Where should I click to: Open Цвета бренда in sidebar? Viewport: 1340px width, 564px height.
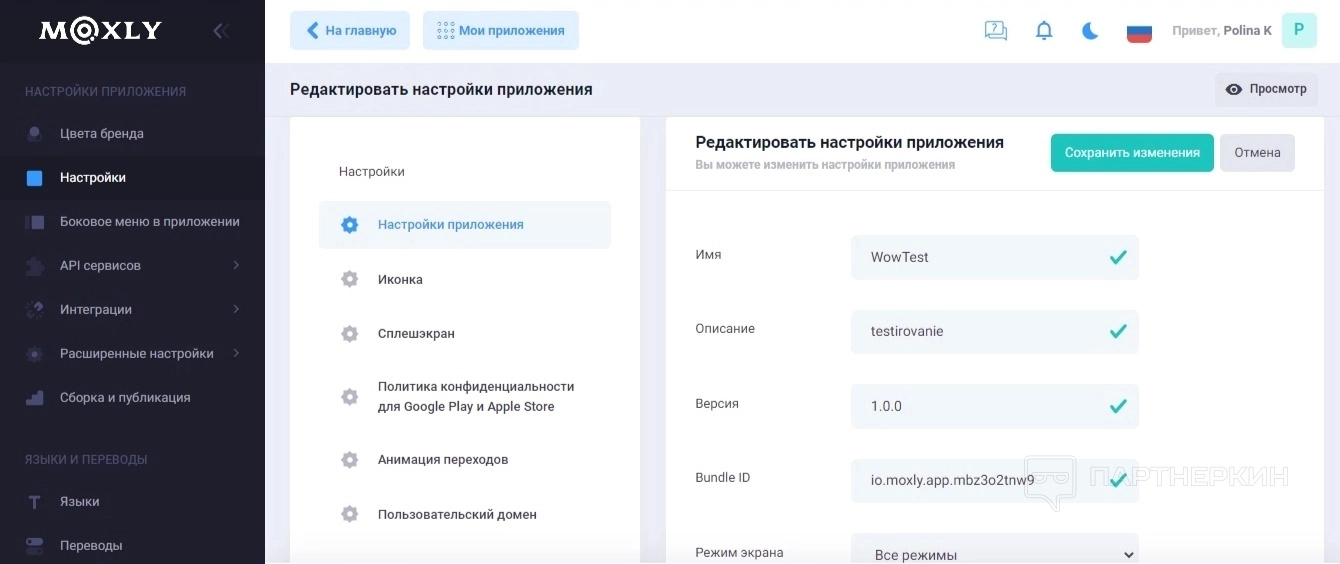132,134
